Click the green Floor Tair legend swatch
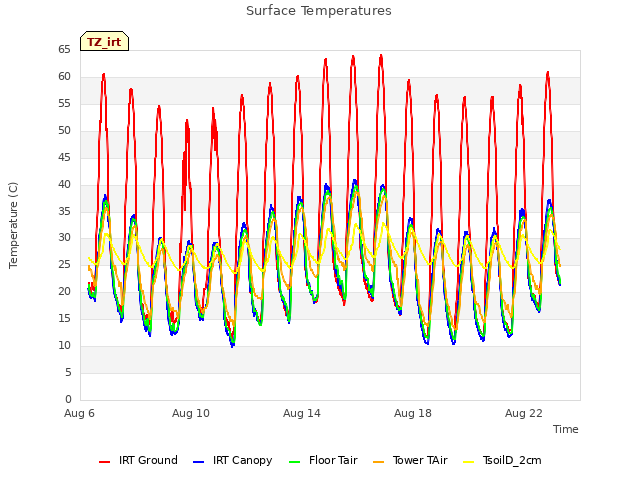The width and height of the screenshot is (640, 480). tap(294, 462)
